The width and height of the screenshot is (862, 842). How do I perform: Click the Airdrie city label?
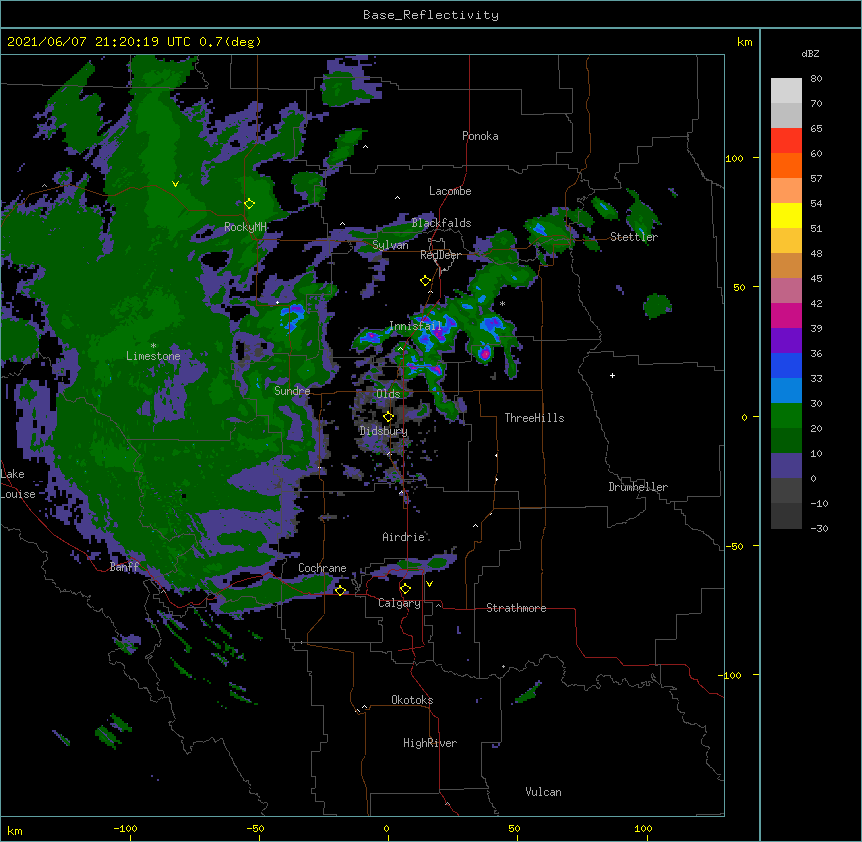[x=404, y=537]
